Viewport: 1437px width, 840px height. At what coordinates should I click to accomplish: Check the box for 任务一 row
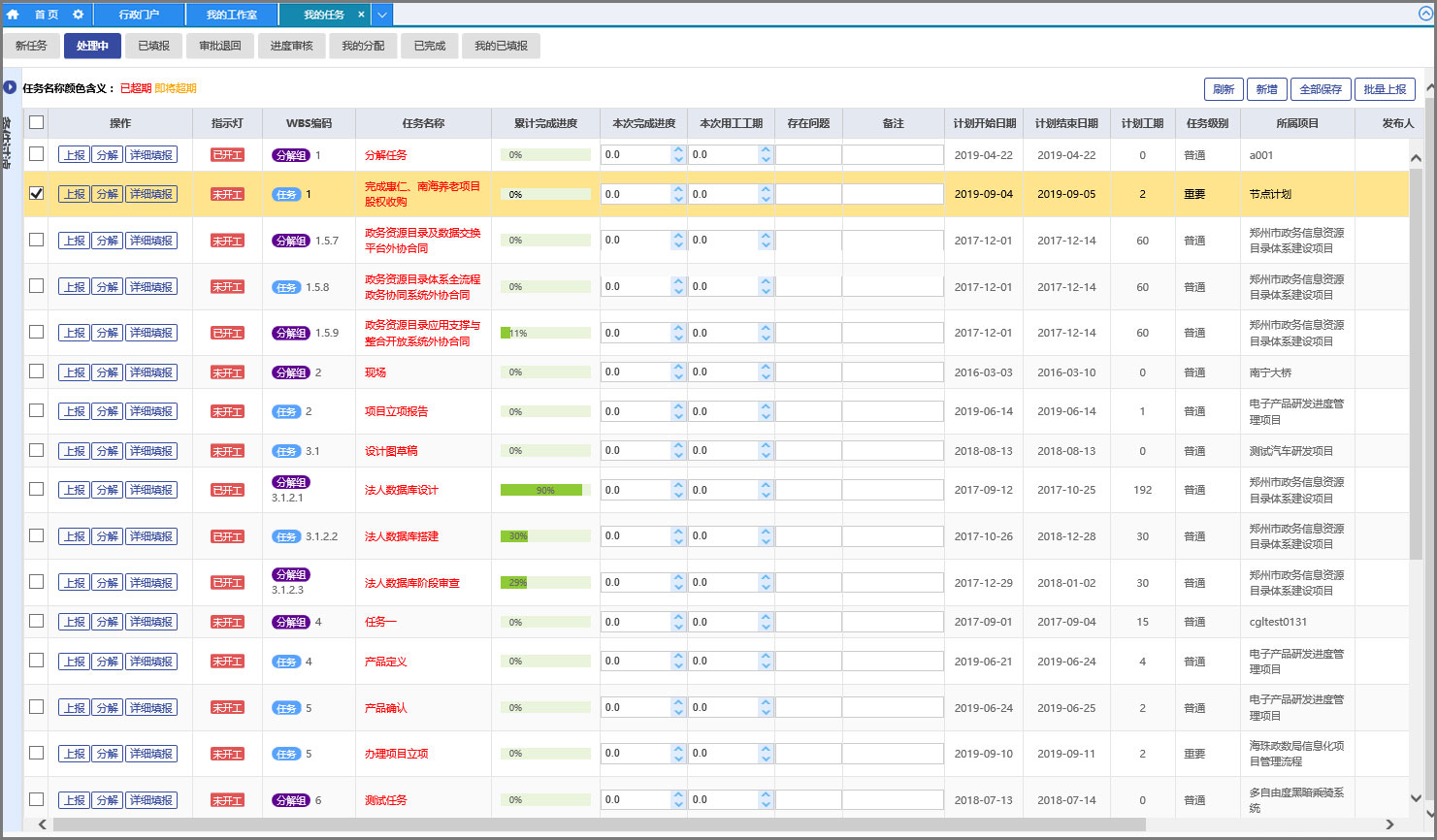click(x=36, y=621)
